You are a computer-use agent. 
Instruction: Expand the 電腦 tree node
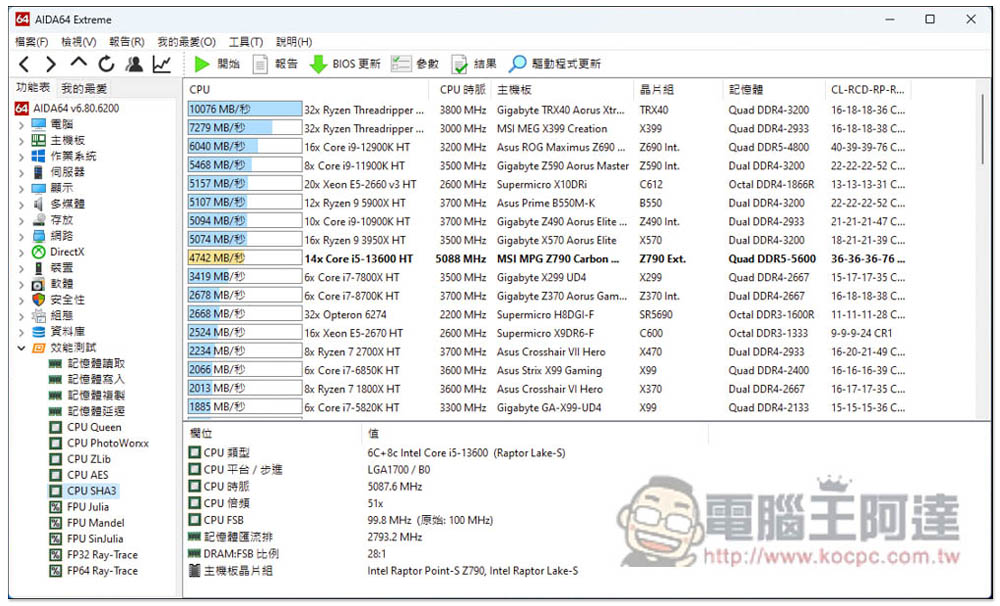[21, 124]
